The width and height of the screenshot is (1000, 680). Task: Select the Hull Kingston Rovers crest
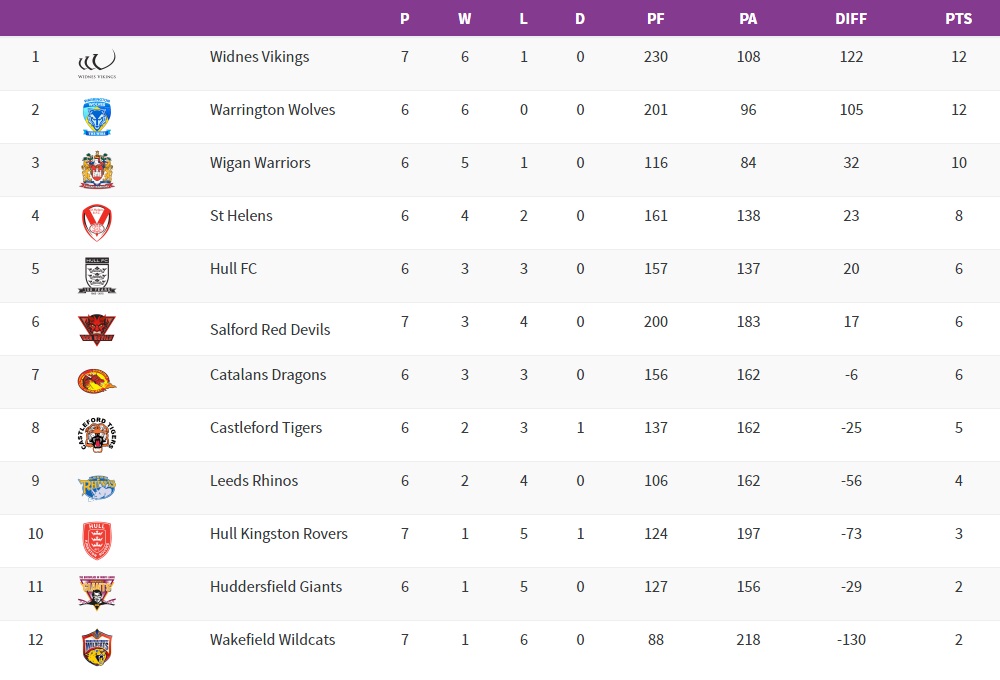tap(97, 540)
